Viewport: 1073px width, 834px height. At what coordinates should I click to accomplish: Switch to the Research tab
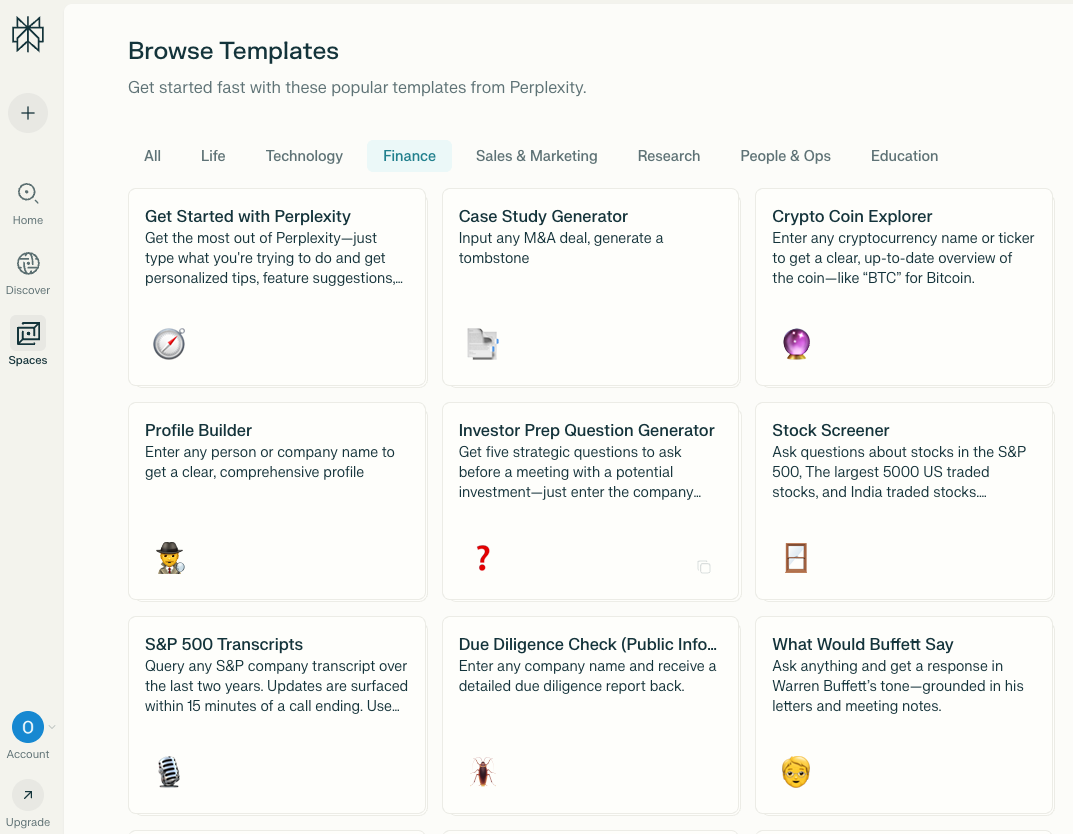[x=669, y=156]
